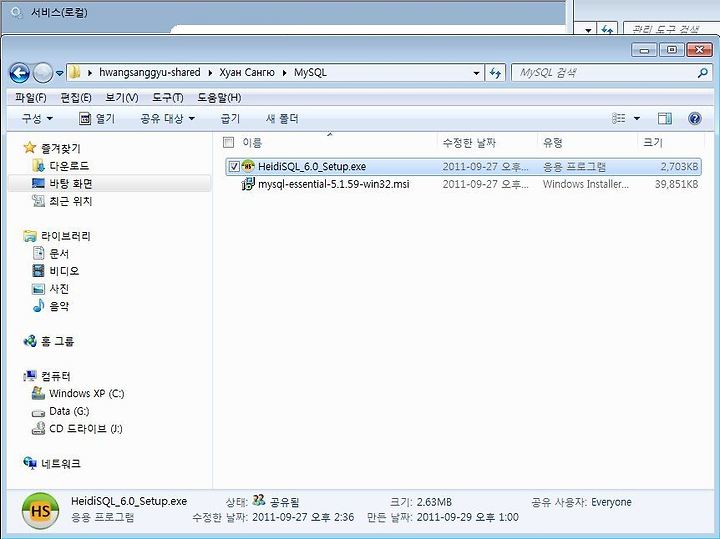Click the HeidiSQL file icon in list
Viewport: 720px width, 539px height.
click(248, 166)
